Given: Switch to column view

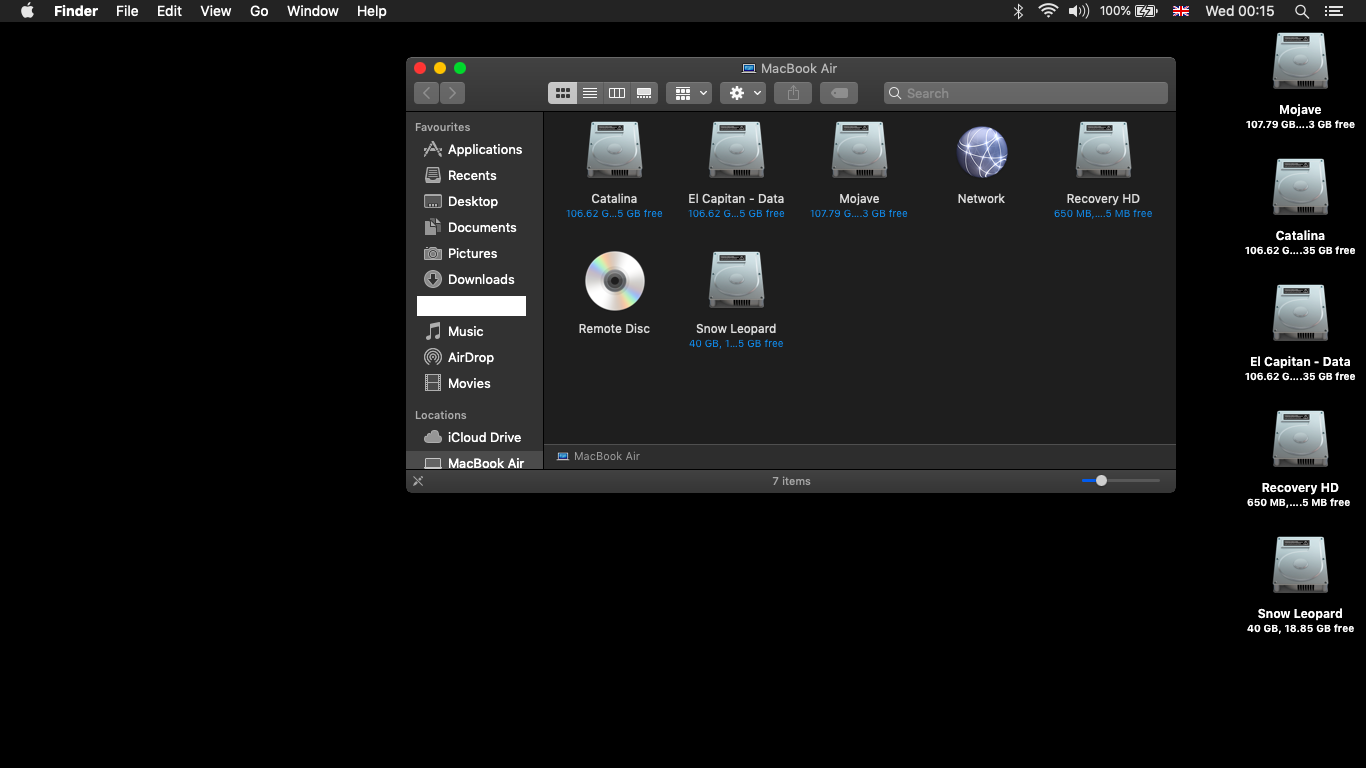Looking at the screenshot, I should coord(617,93).
